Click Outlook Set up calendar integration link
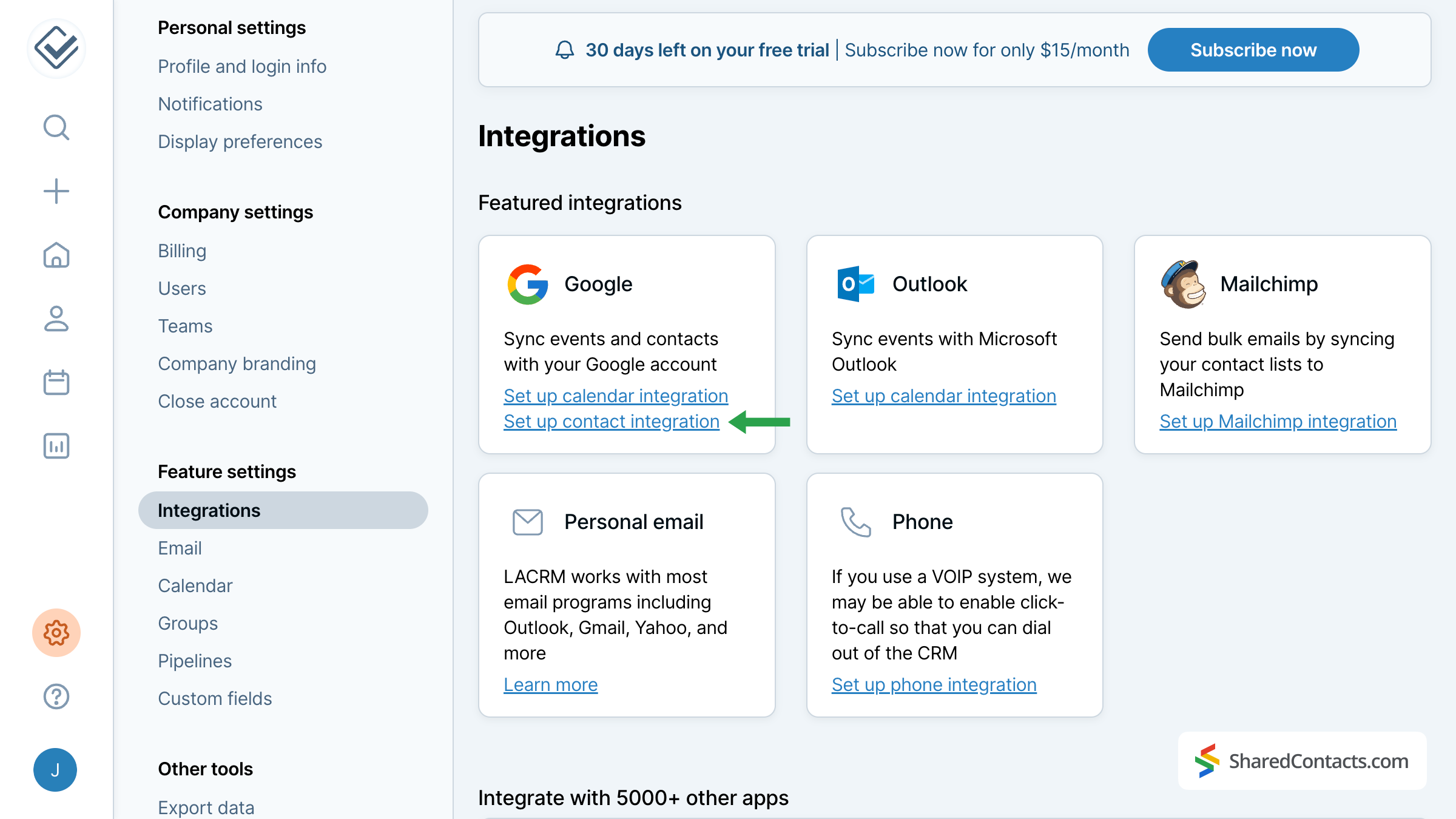 click(x=944, y=396)
